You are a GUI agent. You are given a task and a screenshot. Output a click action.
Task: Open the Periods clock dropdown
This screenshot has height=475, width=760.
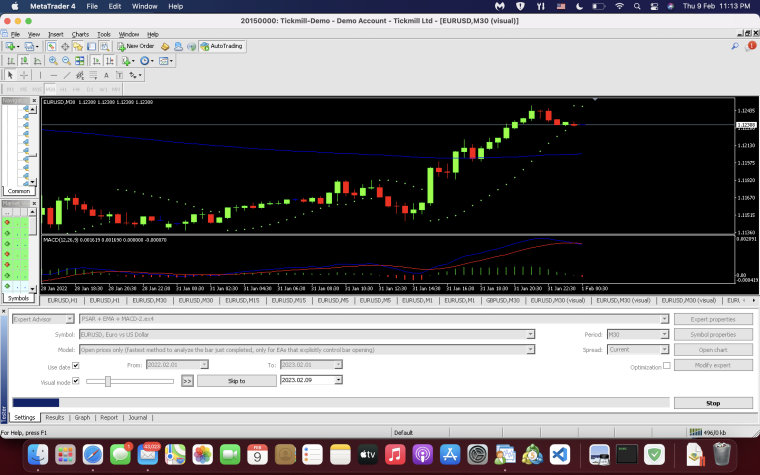point(146,61)
